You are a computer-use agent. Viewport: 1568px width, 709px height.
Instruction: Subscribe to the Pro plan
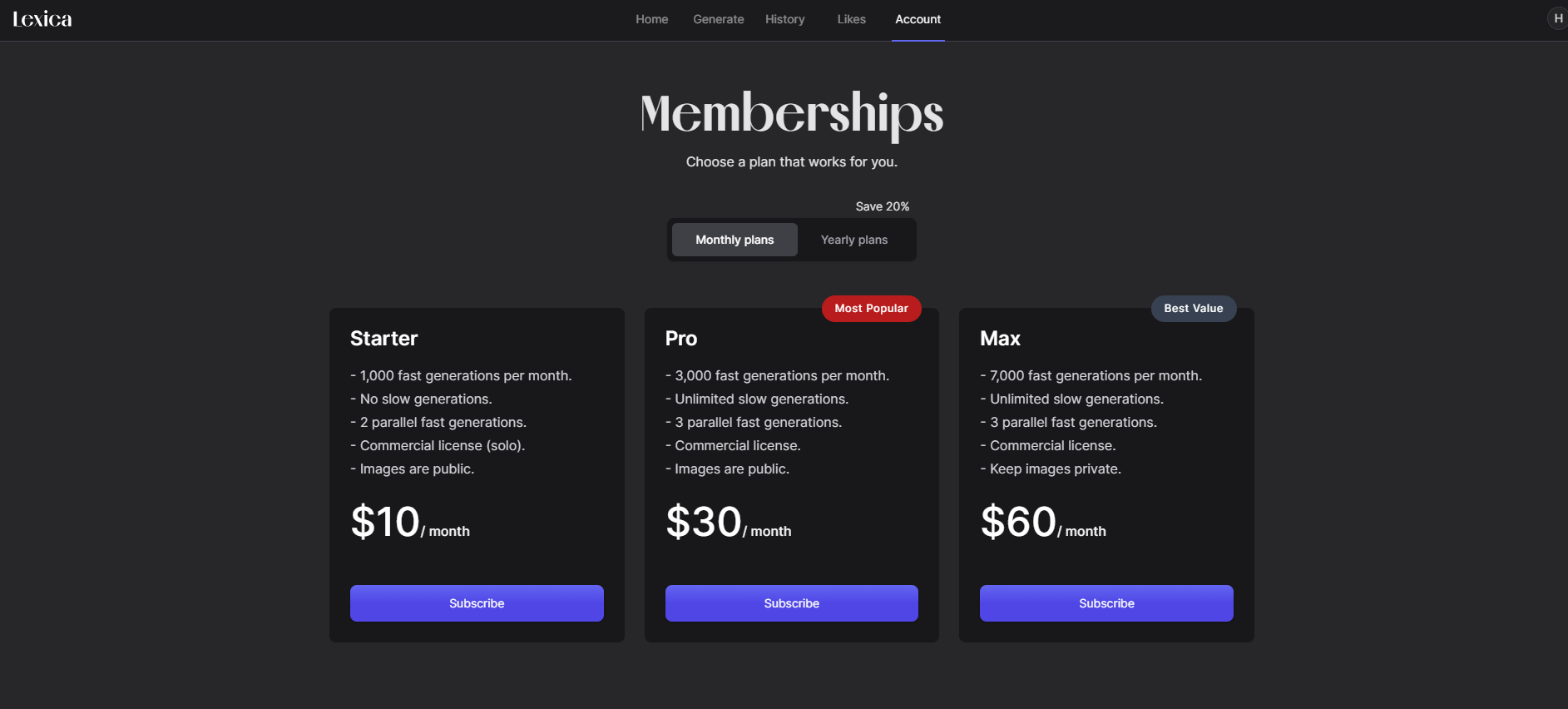(792, 603)
